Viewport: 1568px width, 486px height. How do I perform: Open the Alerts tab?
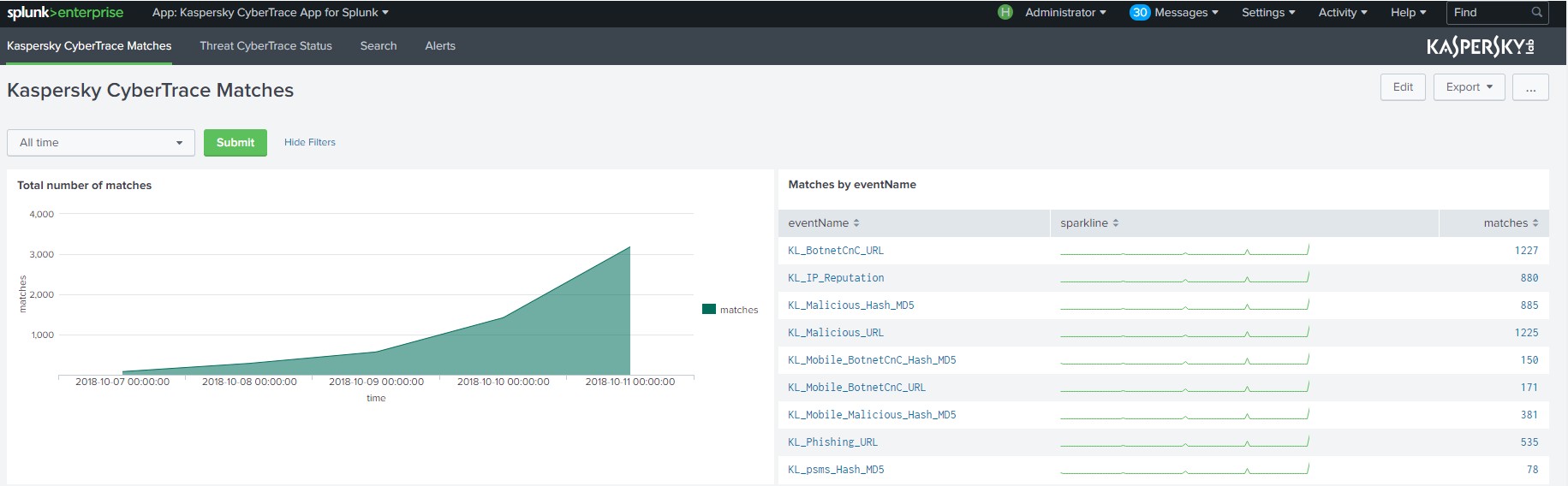440,46
